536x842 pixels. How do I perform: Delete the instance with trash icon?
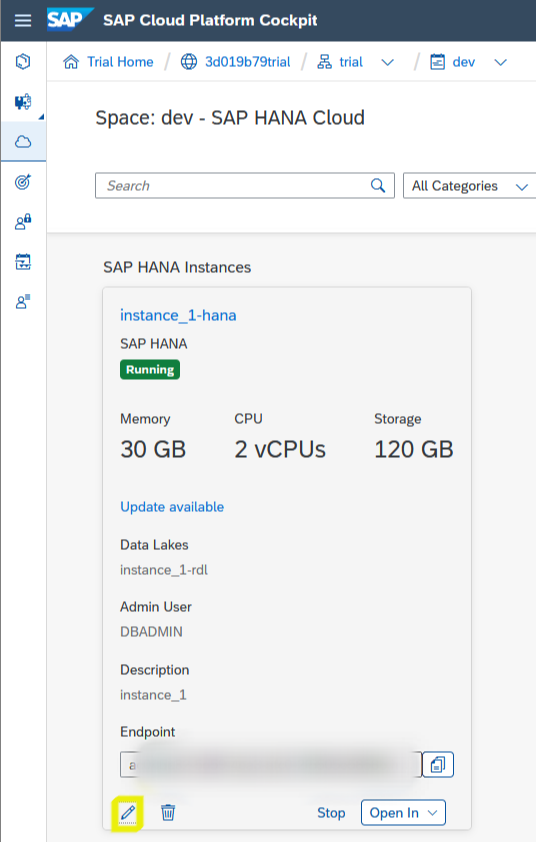pos(168,812)
